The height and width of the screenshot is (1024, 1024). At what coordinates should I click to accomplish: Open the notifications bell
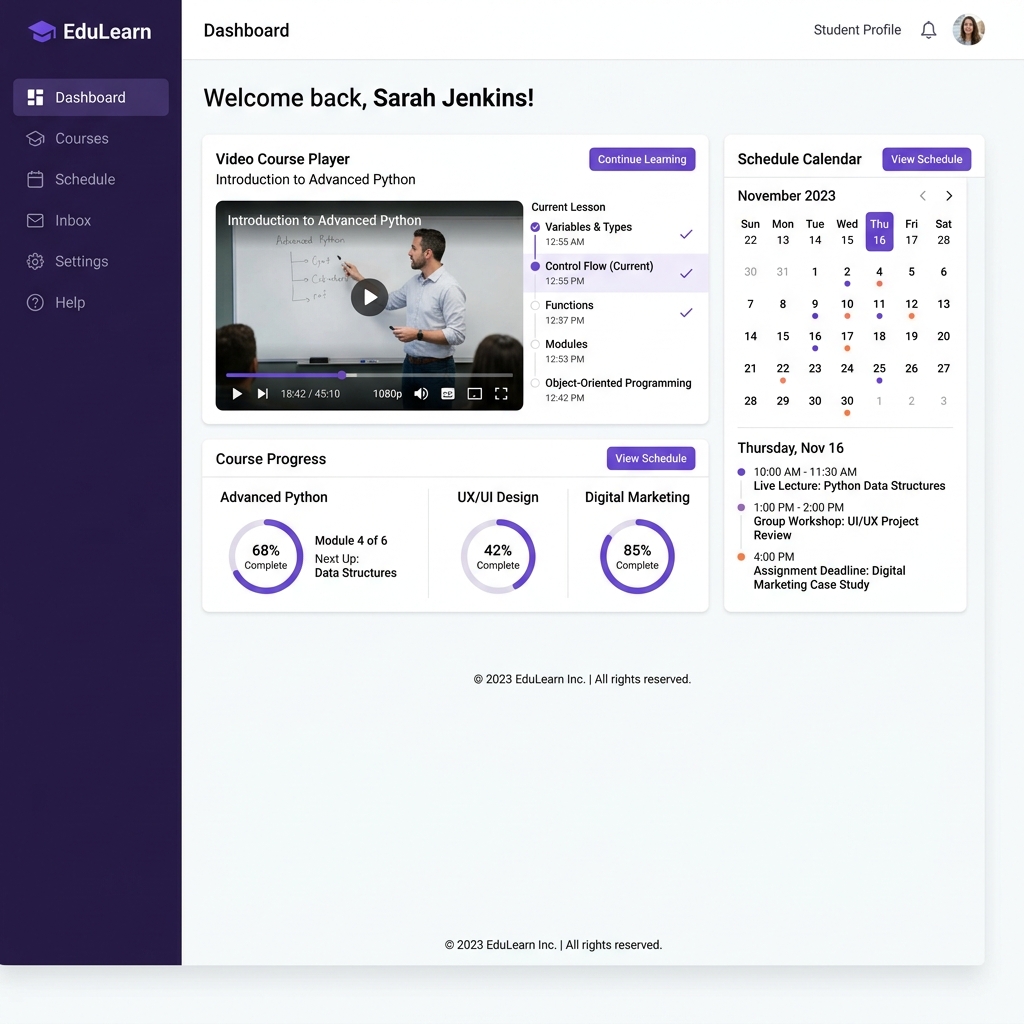[928, 30]
